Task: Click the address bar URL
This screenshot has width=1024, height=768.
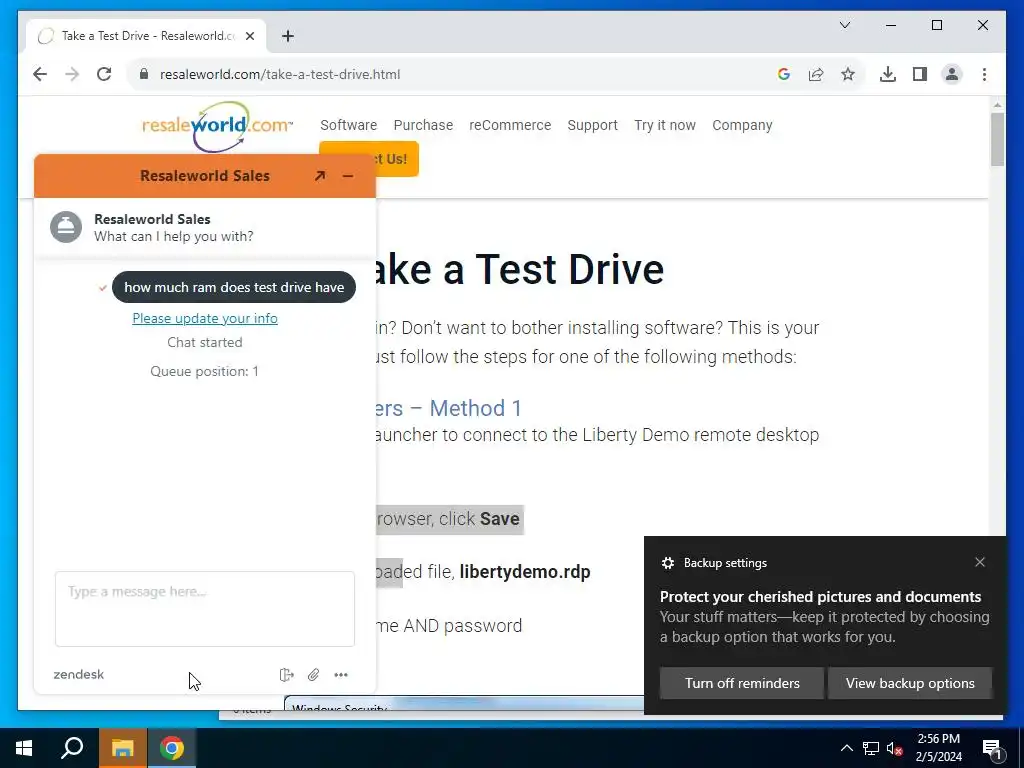Action: point(280,74)
